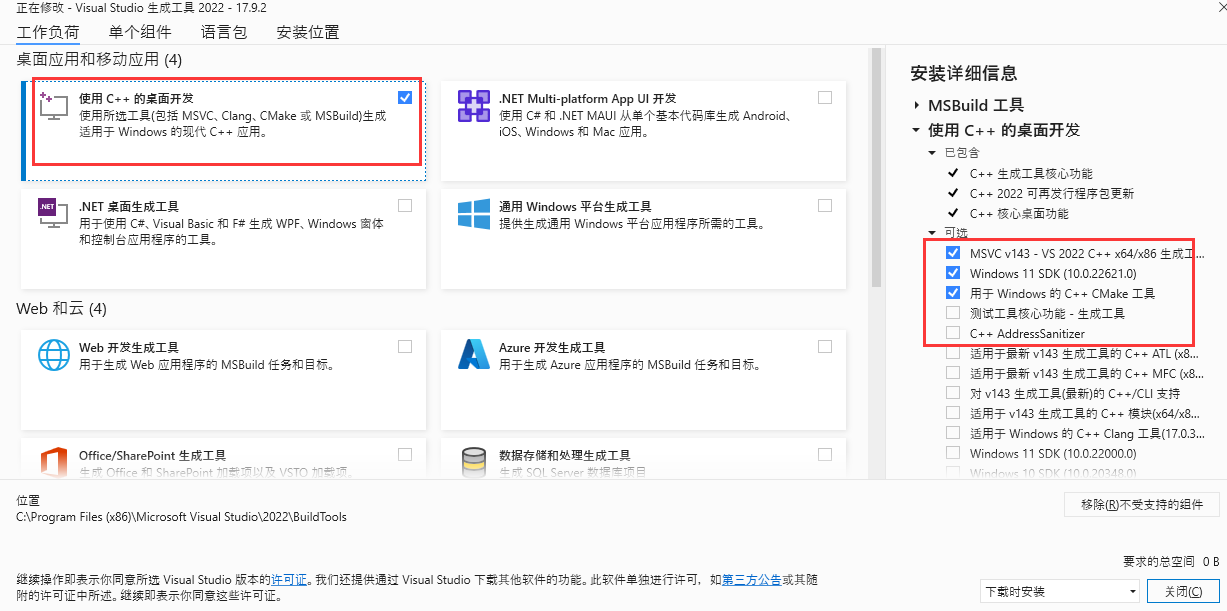Open the 下载时安装 install mode dropdown
The image size is (1227, 611).
tap(1060, 591)
